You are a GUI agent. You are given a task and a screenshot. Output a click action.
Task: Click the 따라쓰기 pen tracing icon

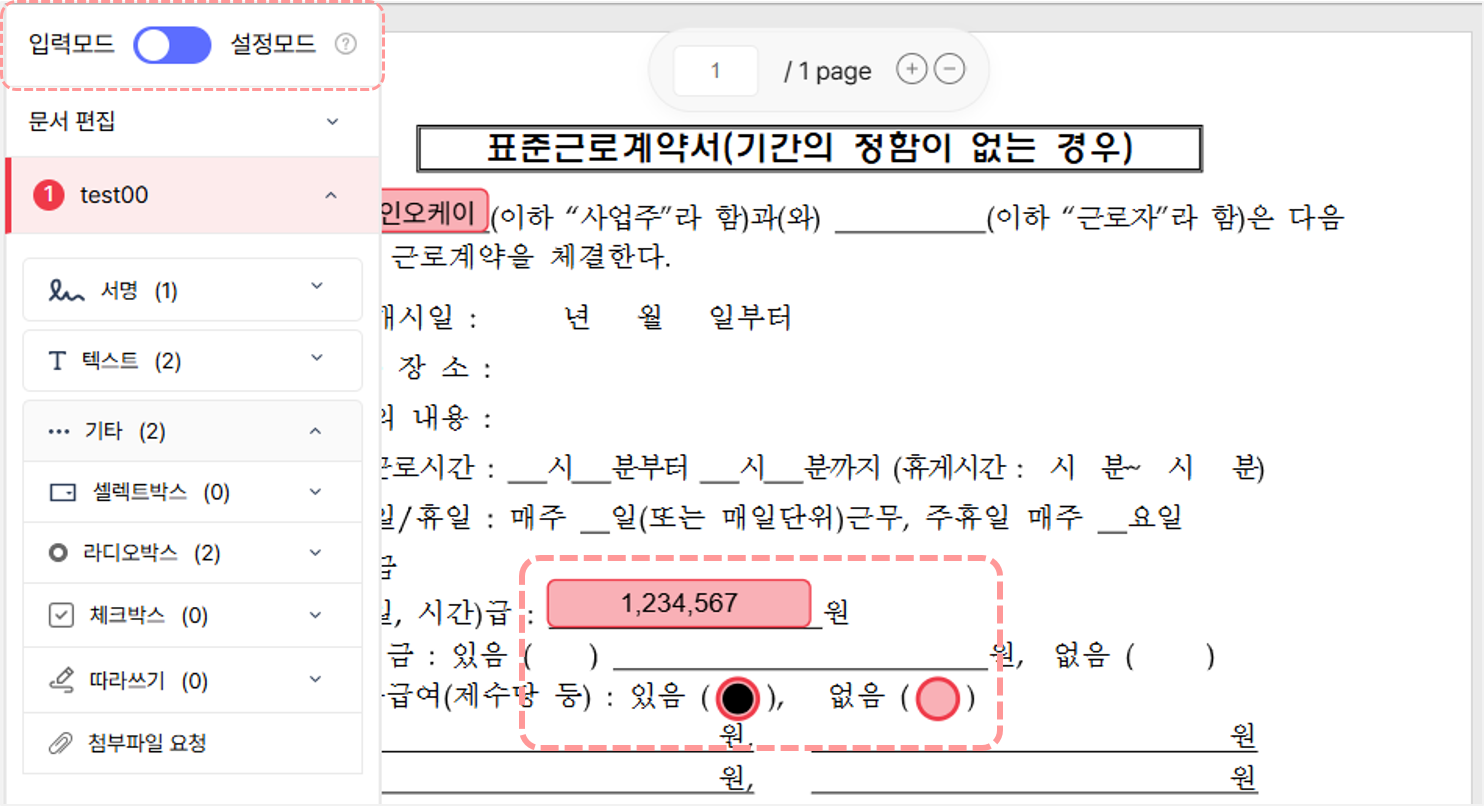pyautogui.click(x=62, y=682)
